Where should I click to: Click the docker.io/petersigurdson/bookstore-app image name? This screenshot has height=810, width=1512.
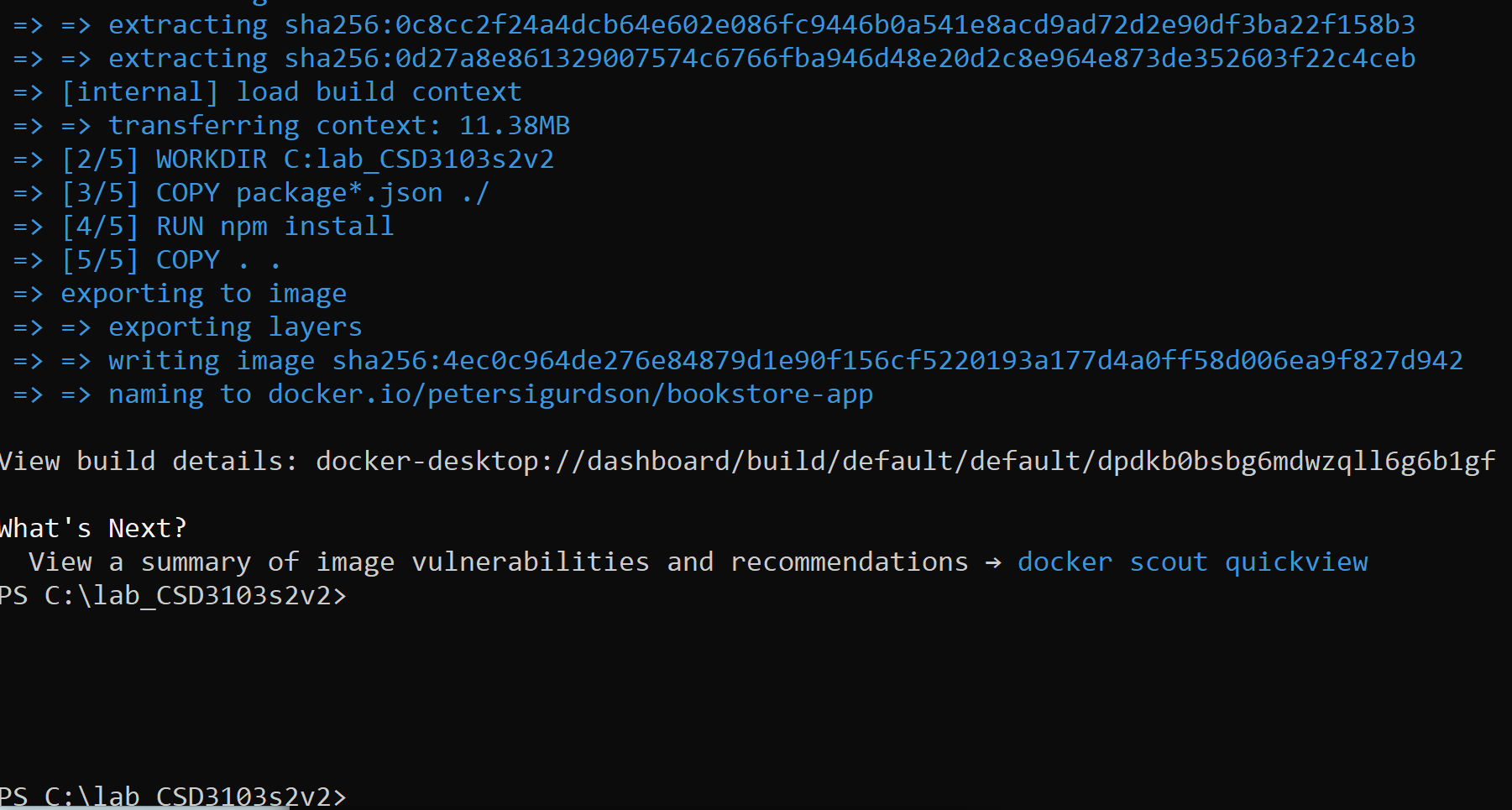pos(570,394)
